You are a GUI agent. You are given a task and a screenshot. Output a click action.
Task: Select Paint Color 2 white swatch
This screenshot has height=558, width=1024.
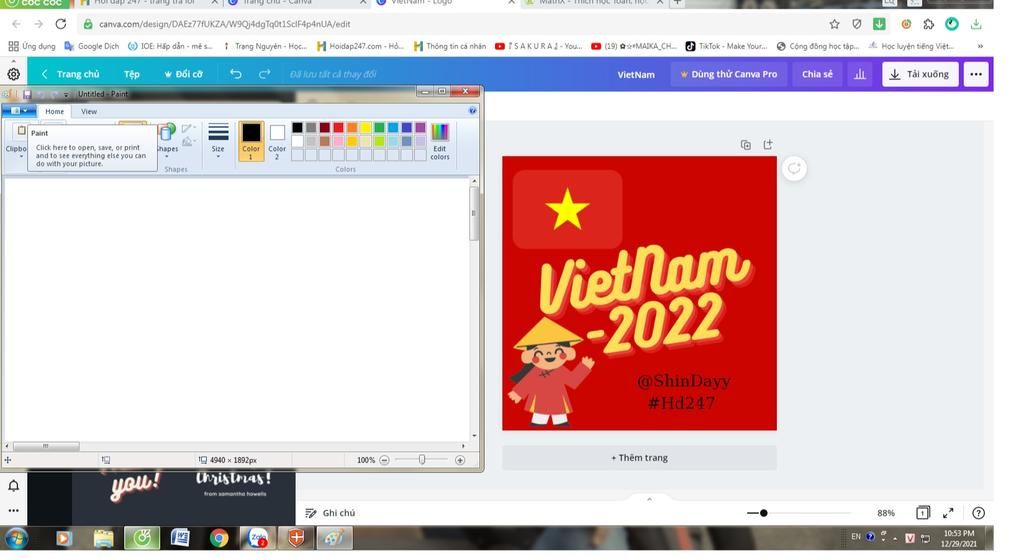(277, 140)
